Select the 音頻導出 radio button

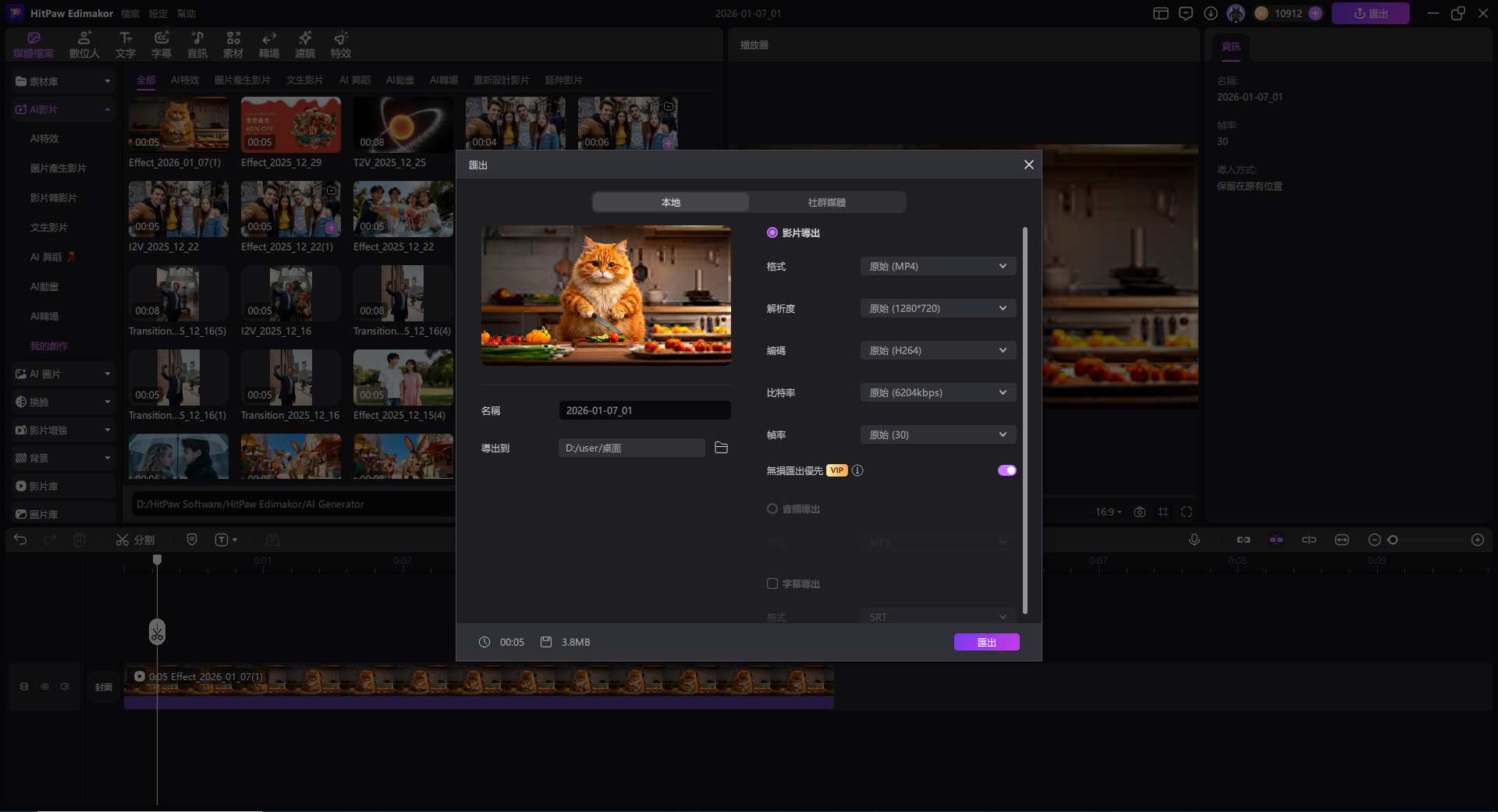tap(772, 509)
